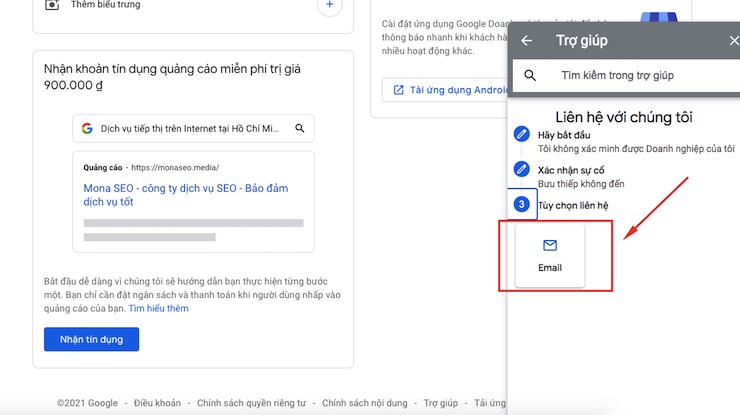Open the Điều khoản footer link
The width and height of the screenshot is (740, 415).
tap(157, 403)
